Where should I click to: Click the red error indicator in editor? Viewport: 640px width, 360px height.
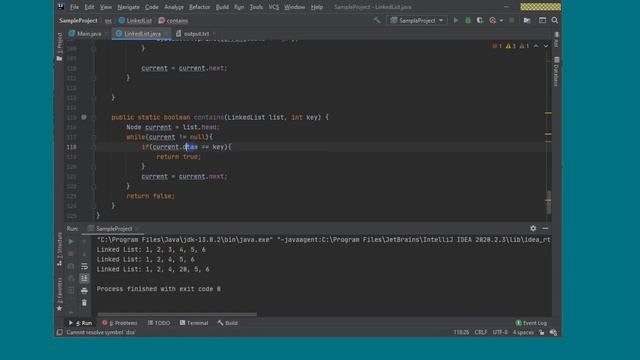click(x=497, y=46)
